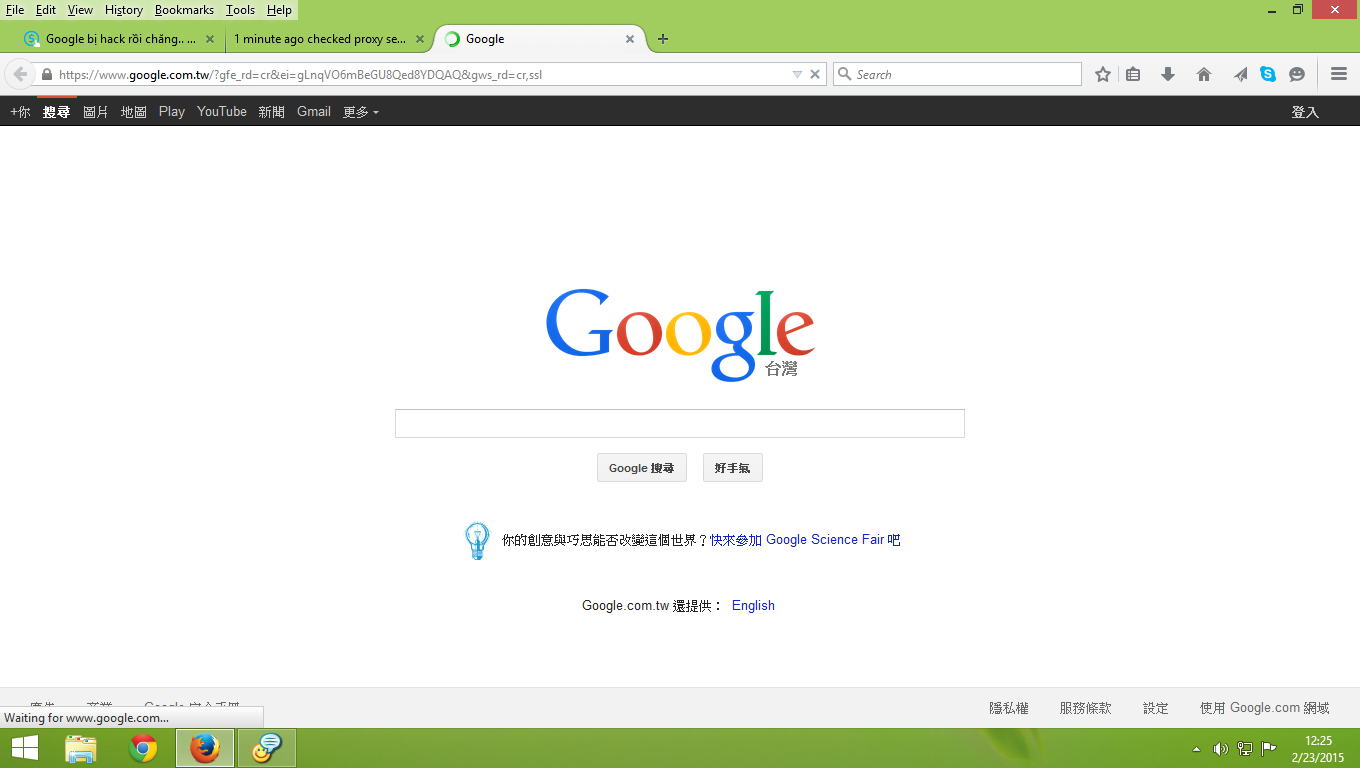This screenshot has height=768, width=1360.
Task: Click the 好手氣 lucky button
Action: click(x=733, y=468)
